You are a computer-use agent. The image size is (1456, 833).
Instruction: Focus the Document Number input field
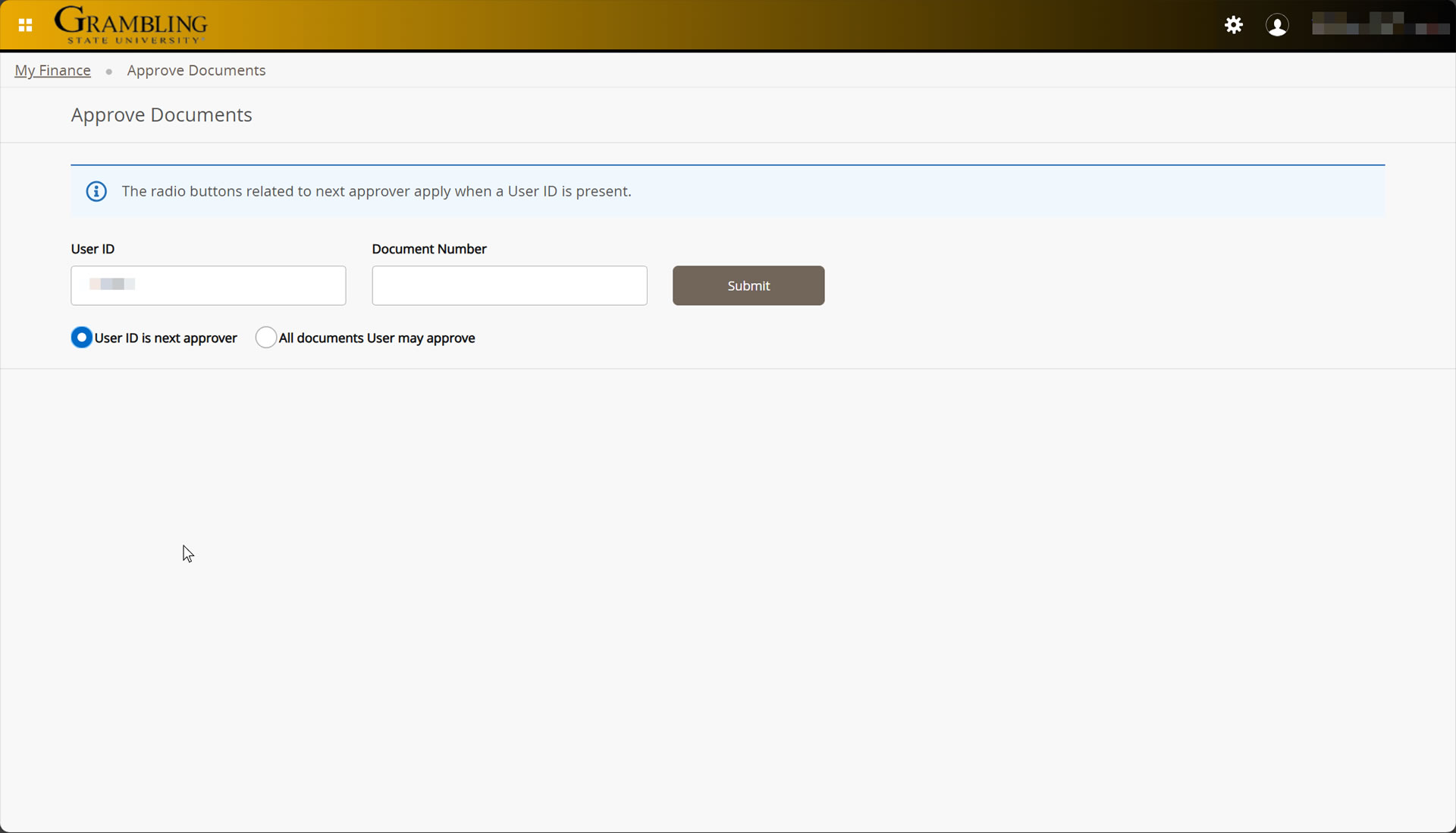click(509, 285)
